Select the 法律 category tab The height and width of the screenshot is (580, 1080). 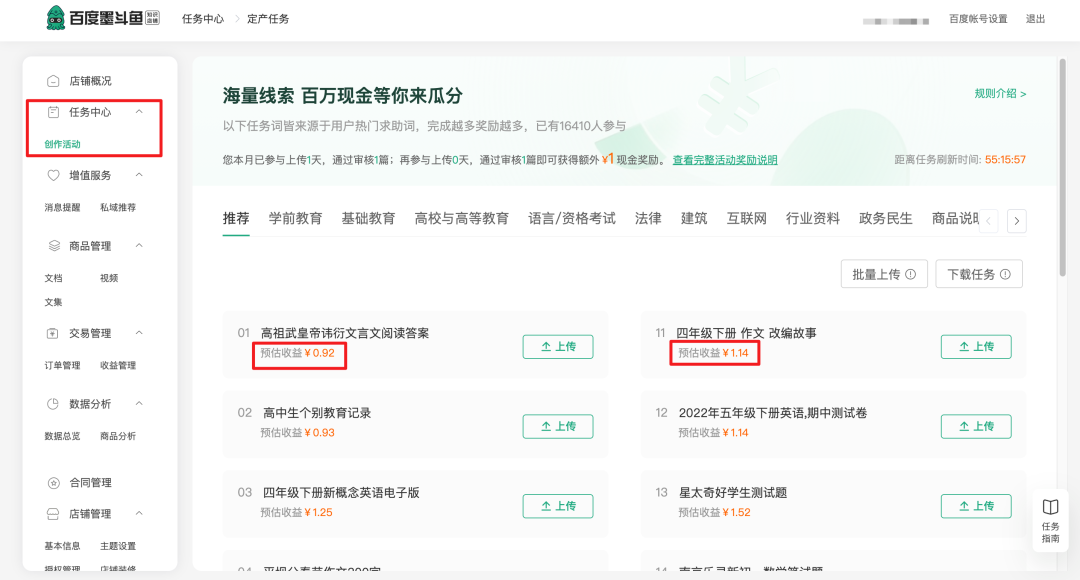(x=648, y=218)
